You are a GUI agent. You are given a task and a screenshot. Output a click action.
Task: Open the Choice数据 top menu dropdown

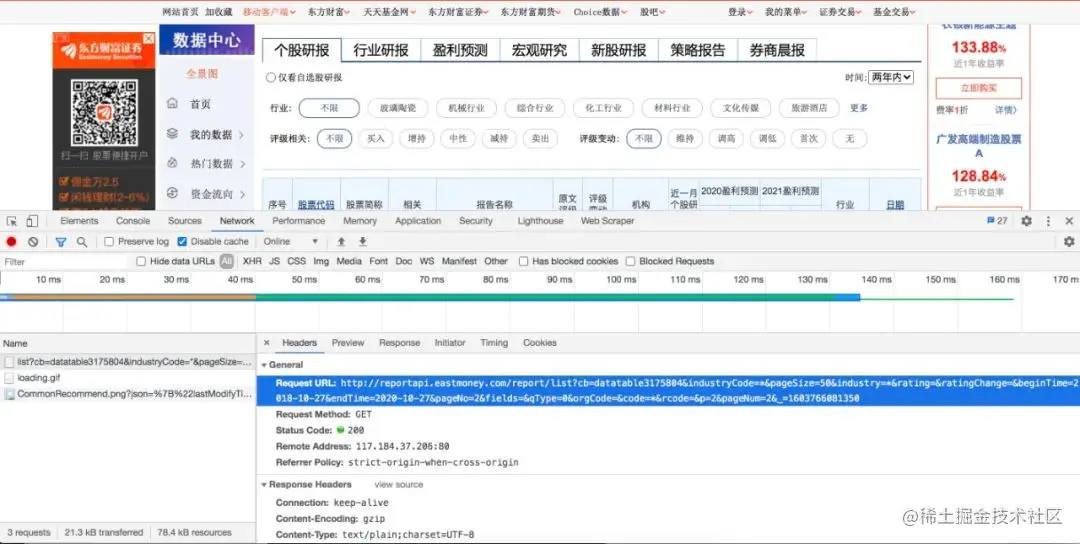tap(600, 12)
